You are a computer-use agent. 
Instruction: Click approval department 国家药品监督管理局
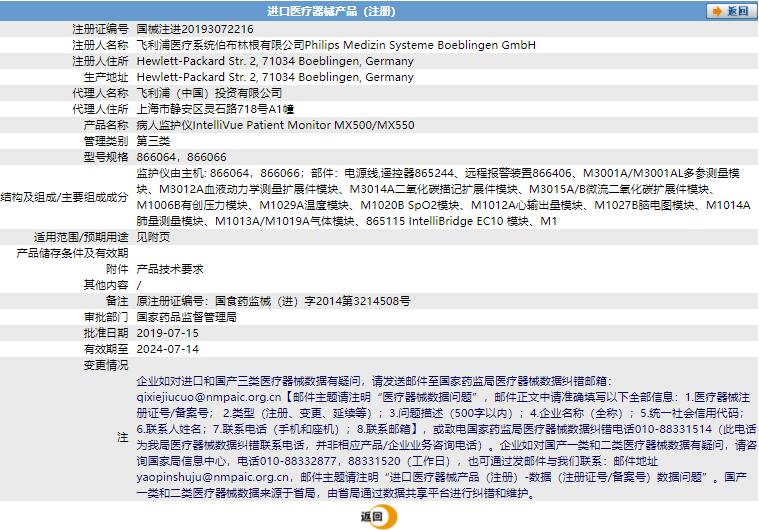186,317
